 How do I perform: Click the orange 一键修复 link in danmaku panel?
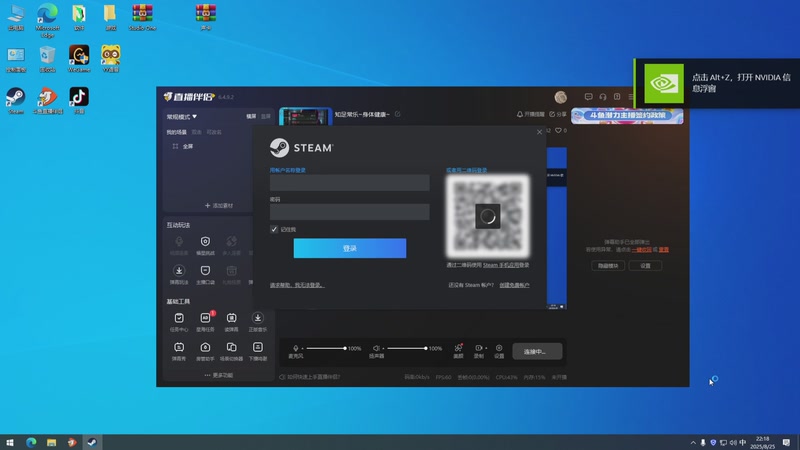pos(641,249)
